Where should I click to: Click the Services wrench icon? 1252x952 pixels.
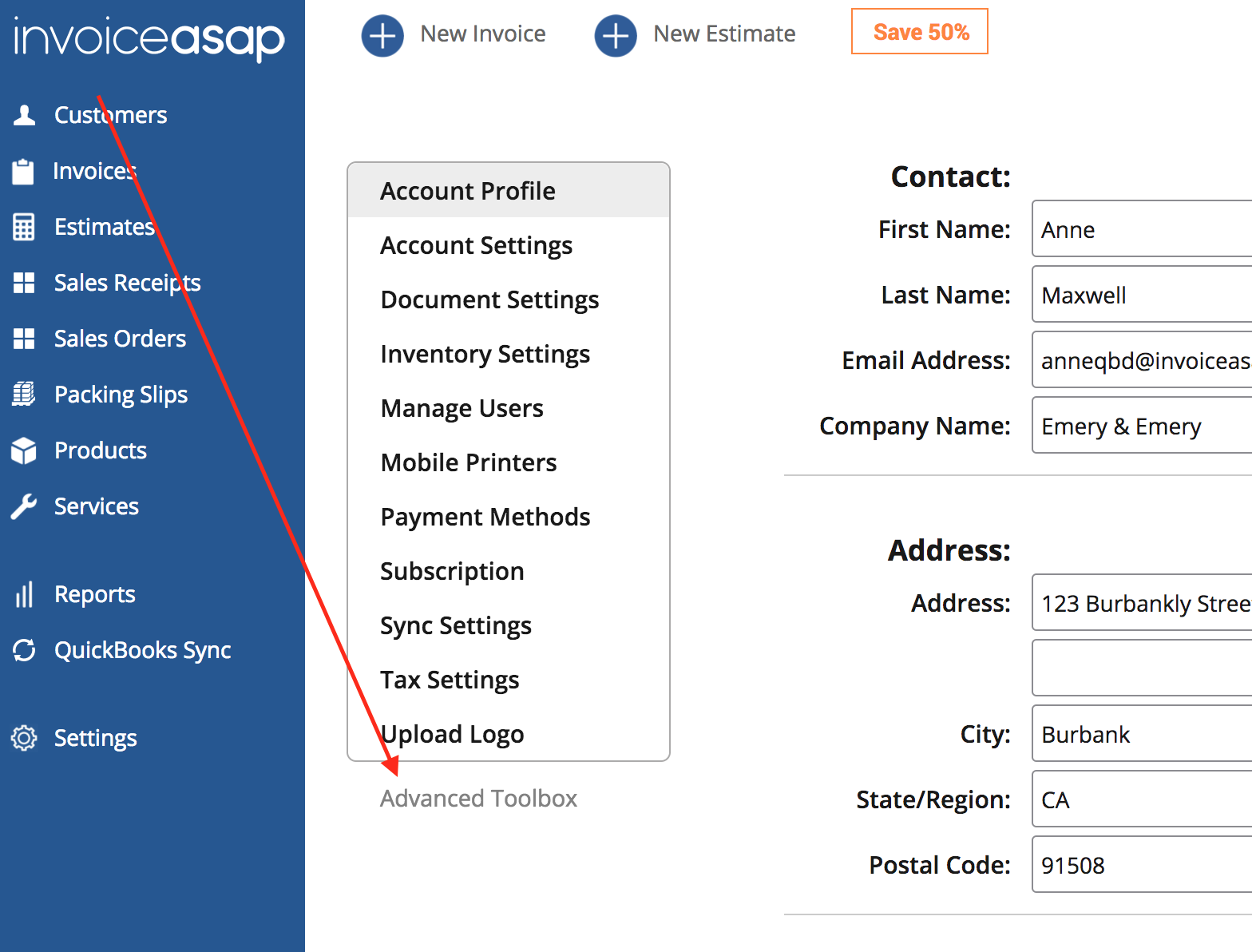tap(24, 506)
